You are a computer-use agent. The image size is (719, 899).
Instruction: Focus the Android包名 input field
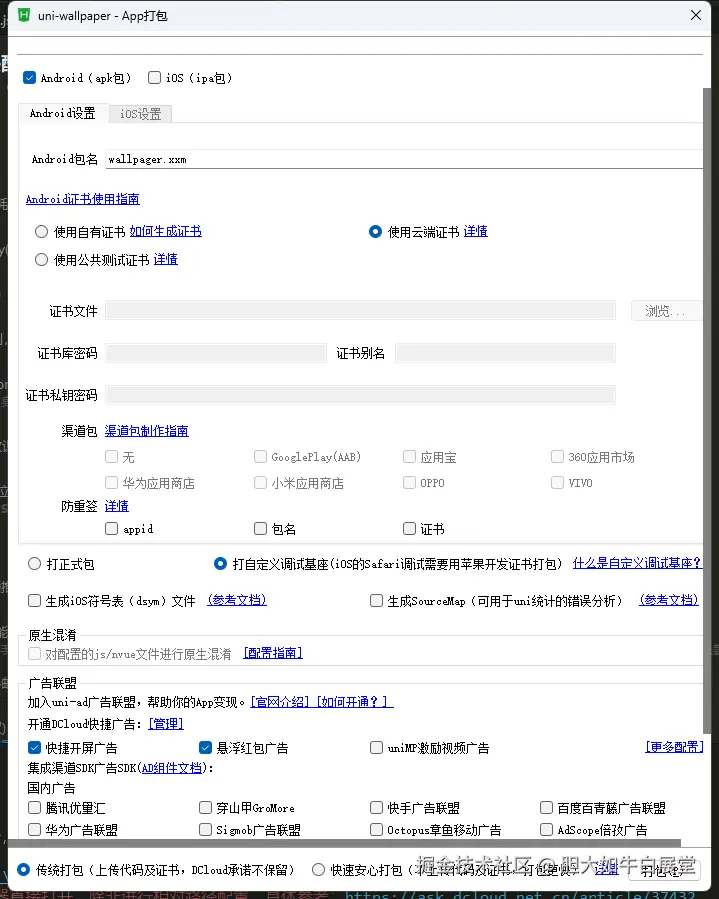click(x=404, y=159)
